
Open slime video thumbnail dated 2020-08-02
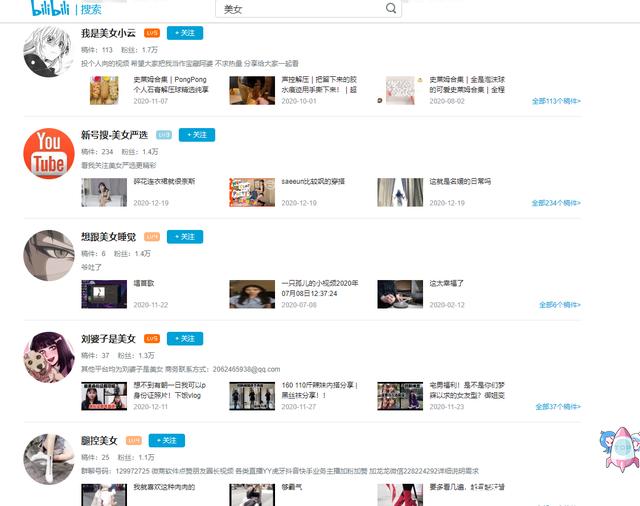pyautogui.click(x=400, y=90)
